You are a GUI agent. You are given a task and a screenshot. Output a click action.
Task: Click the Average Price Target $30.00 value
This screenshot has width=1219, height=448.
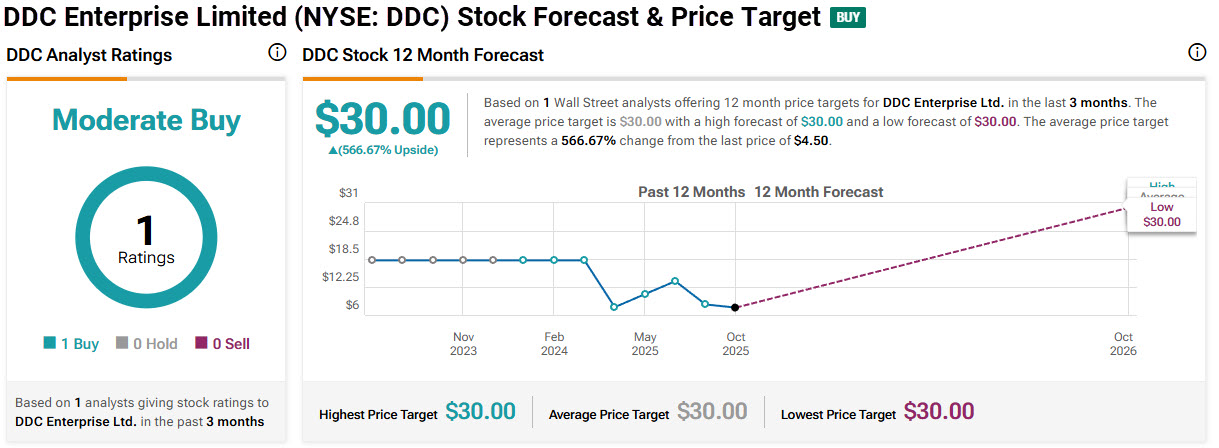[x=712, y=411]
